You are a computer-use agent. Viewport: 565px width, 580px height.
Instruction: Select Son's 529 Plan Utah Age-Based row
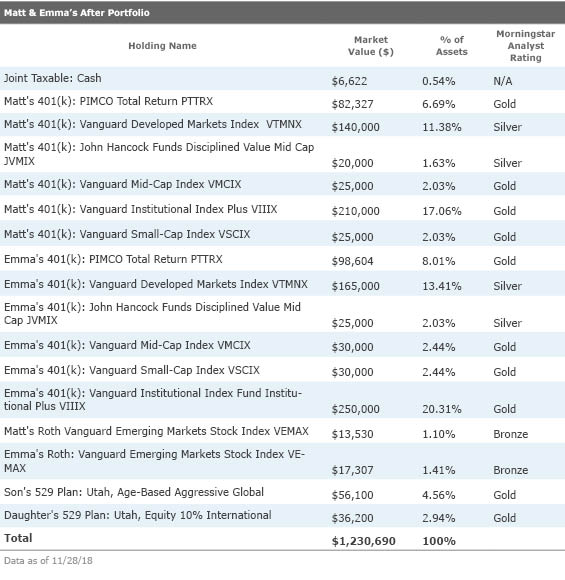(x=282, y=492)
